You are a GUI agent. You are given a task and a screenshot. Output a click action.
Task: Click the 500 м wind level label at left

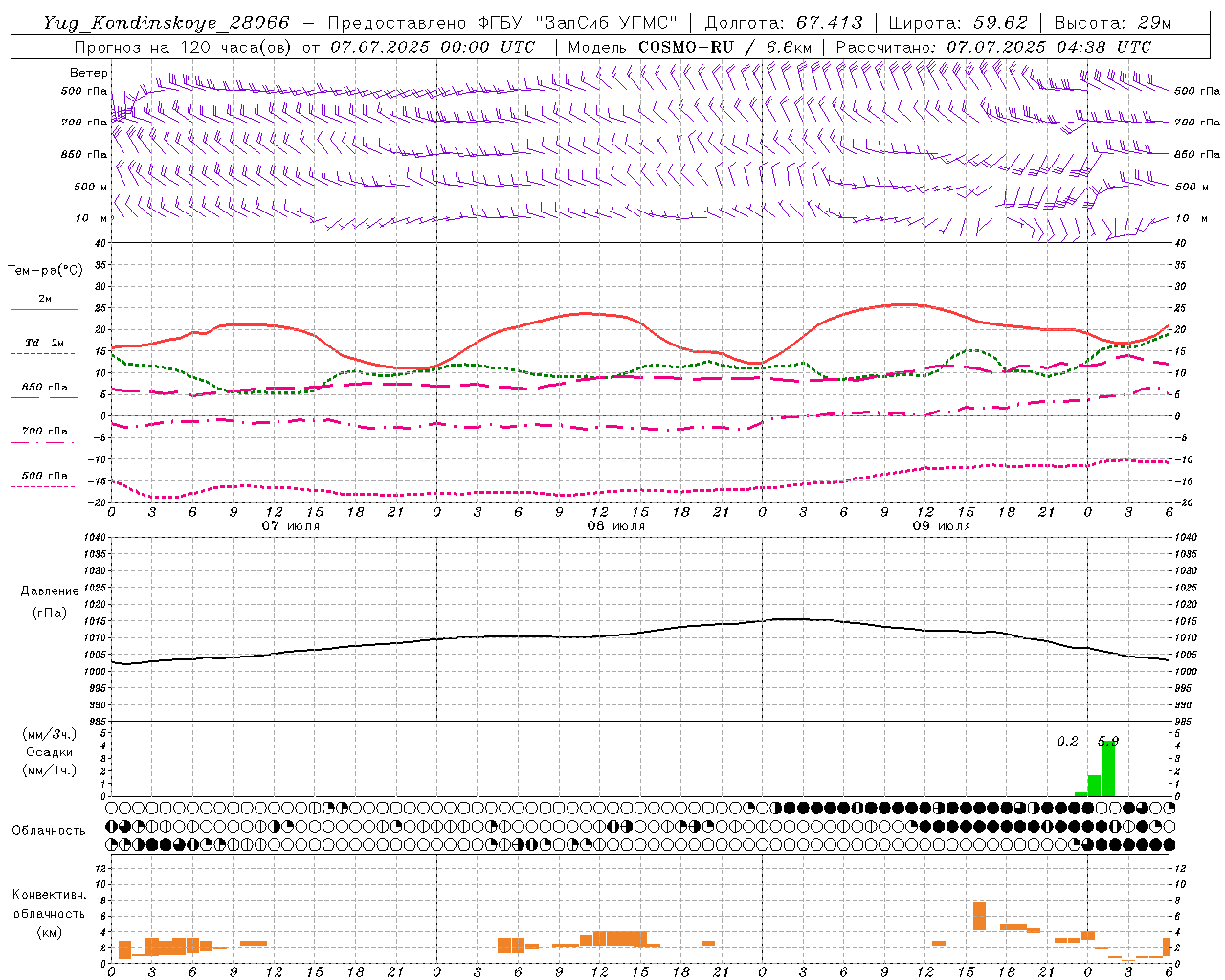point(90,187)
